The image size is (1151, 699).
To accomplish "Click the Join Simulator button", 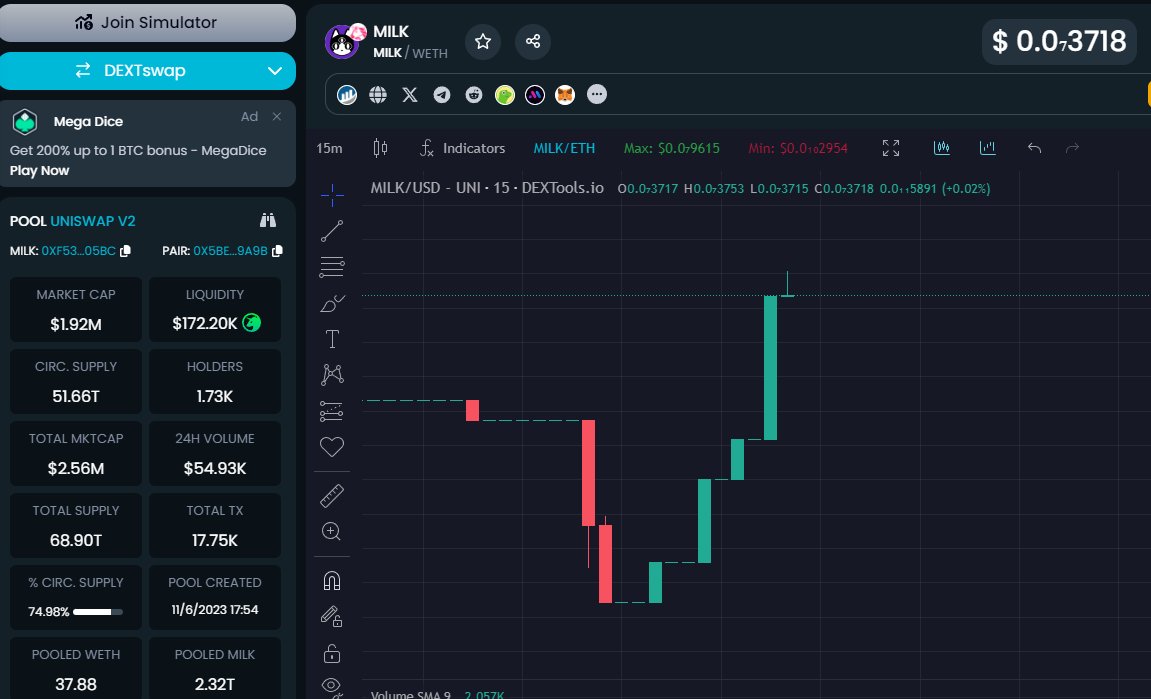I will pyautogui.click(x=148, y=22).
